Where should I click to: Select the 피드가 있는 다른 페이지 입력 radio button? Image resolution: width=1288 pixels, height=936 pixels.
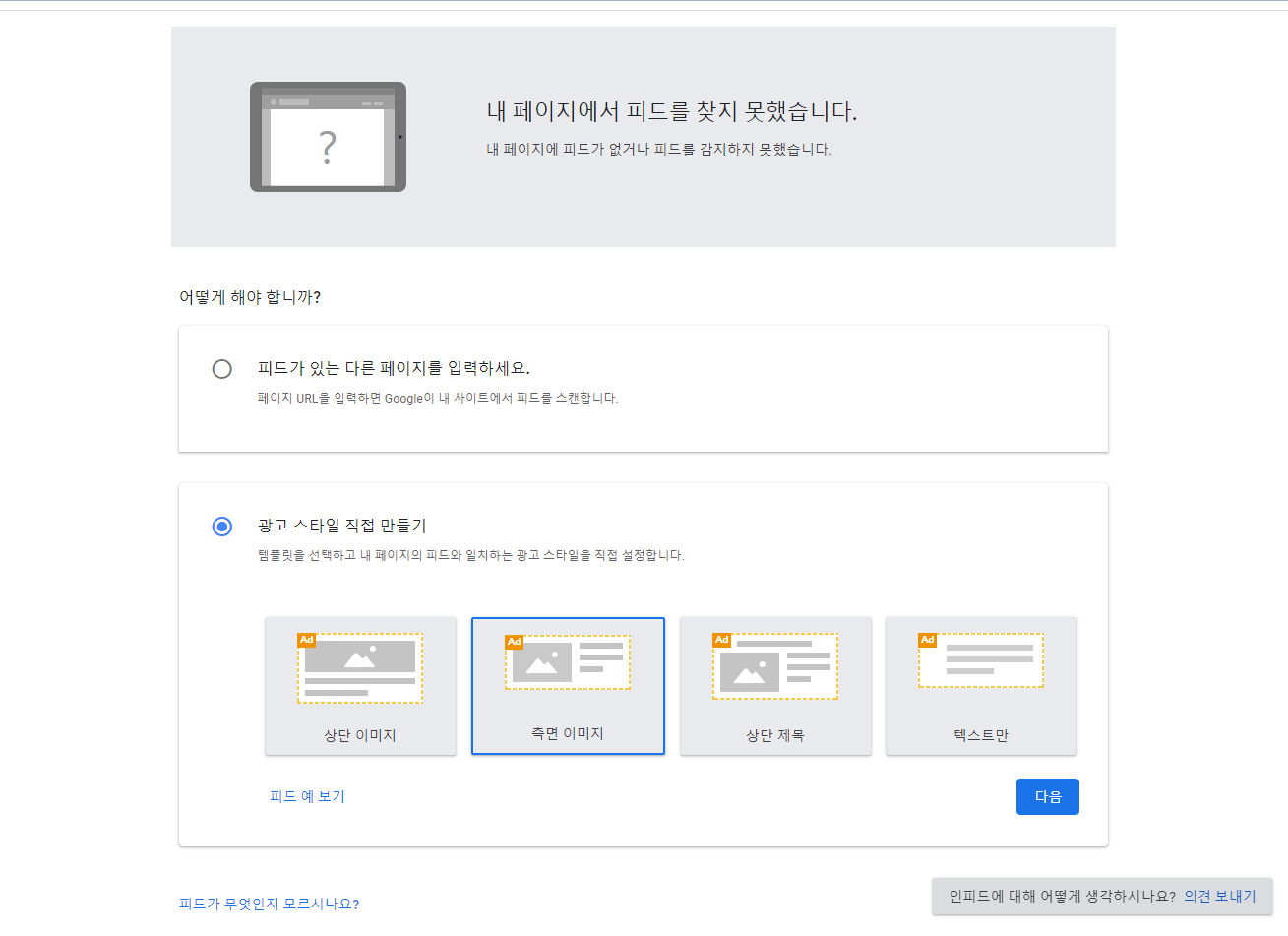pyautogui.click(x=221, y=369)
